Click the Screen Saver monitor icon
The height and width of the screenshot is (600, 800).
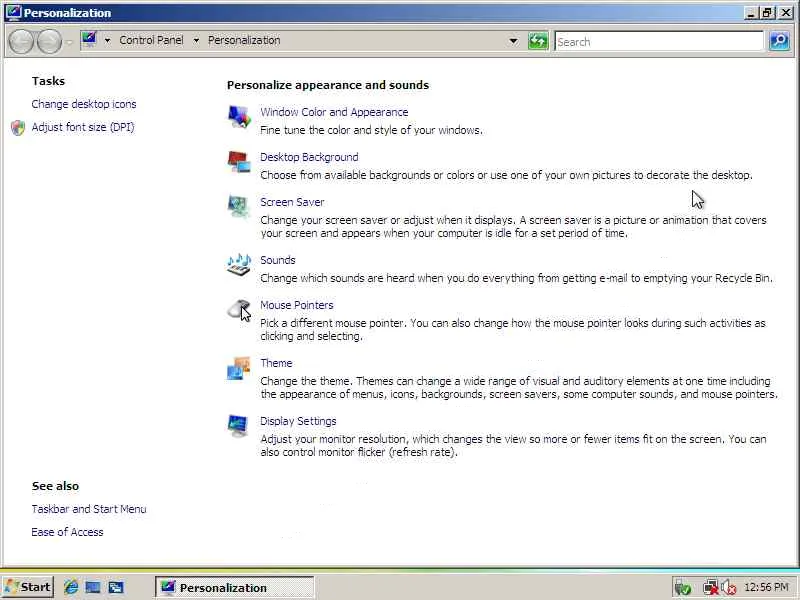(239, 207)
